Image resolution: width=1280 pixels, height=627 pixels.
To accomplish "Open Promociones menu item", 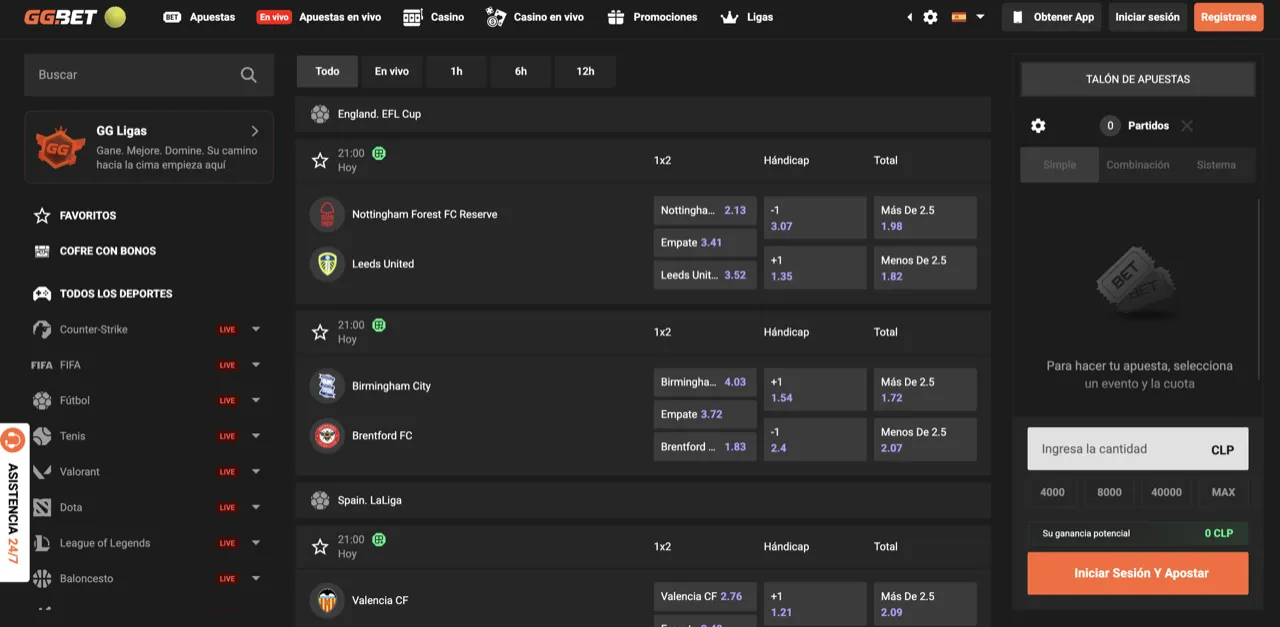I will click(652, 17).
